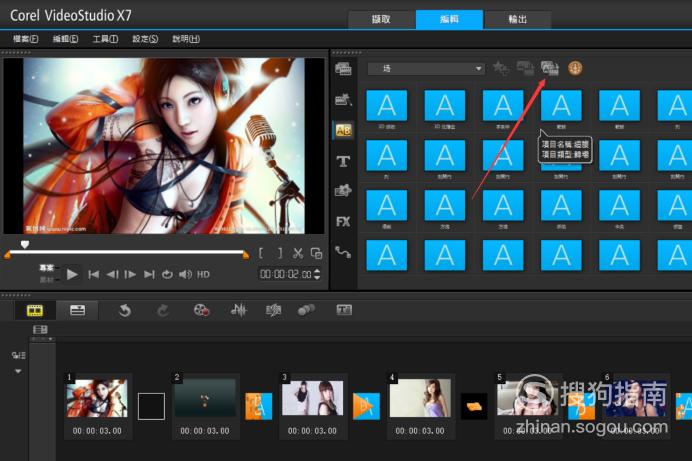Switch to the 擷取 (Capture) tab
The image size is (692, 461).
tap(381, 19)
